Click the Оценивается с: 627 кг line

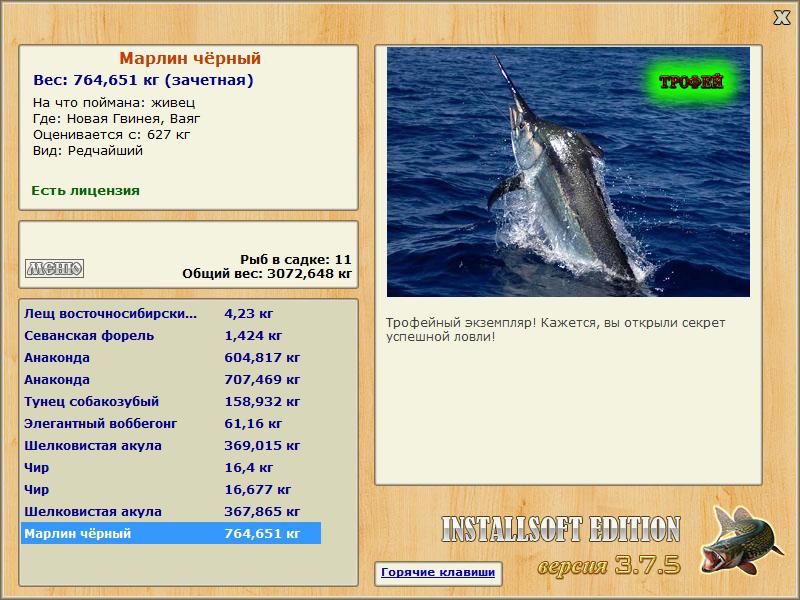(112, 135)
